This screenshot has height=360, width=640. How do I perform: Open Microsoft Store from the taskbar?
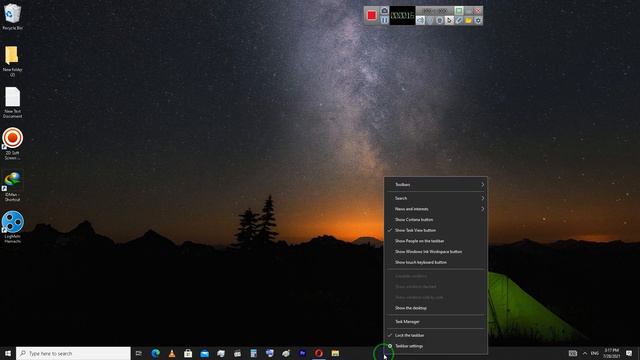188,353
